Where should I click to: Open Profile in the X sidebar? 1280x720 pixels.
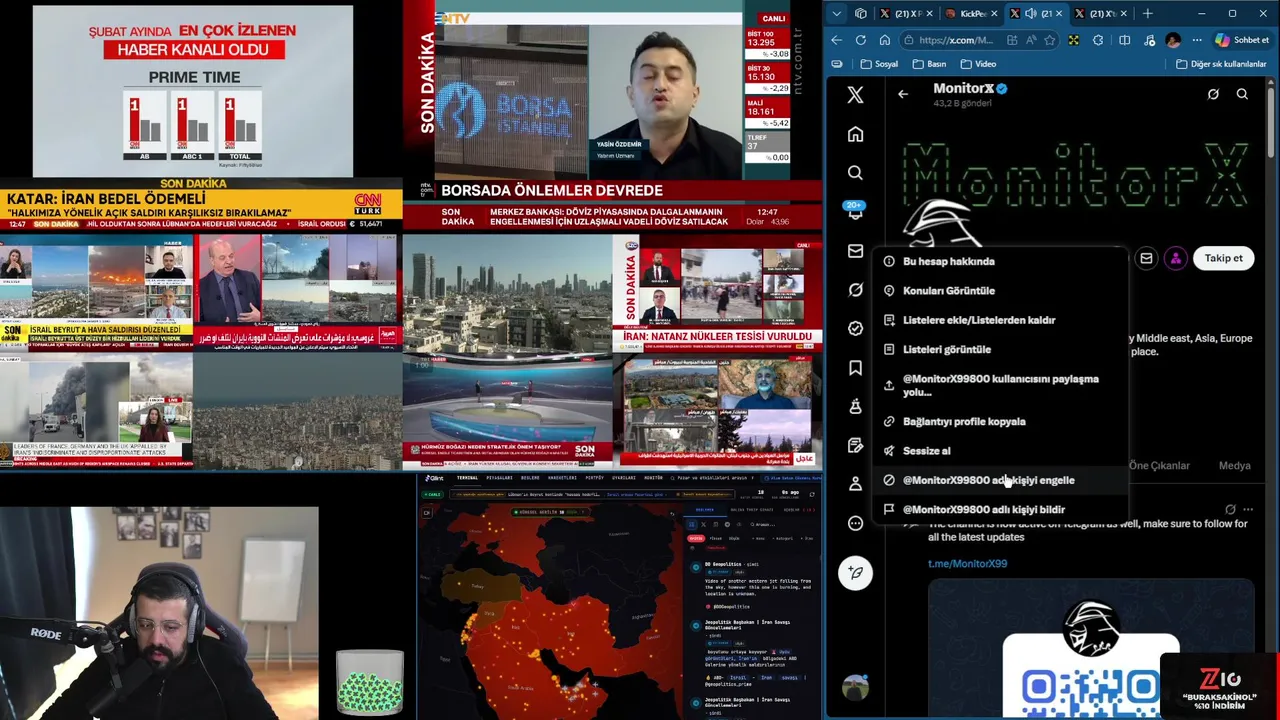(855, 484)
